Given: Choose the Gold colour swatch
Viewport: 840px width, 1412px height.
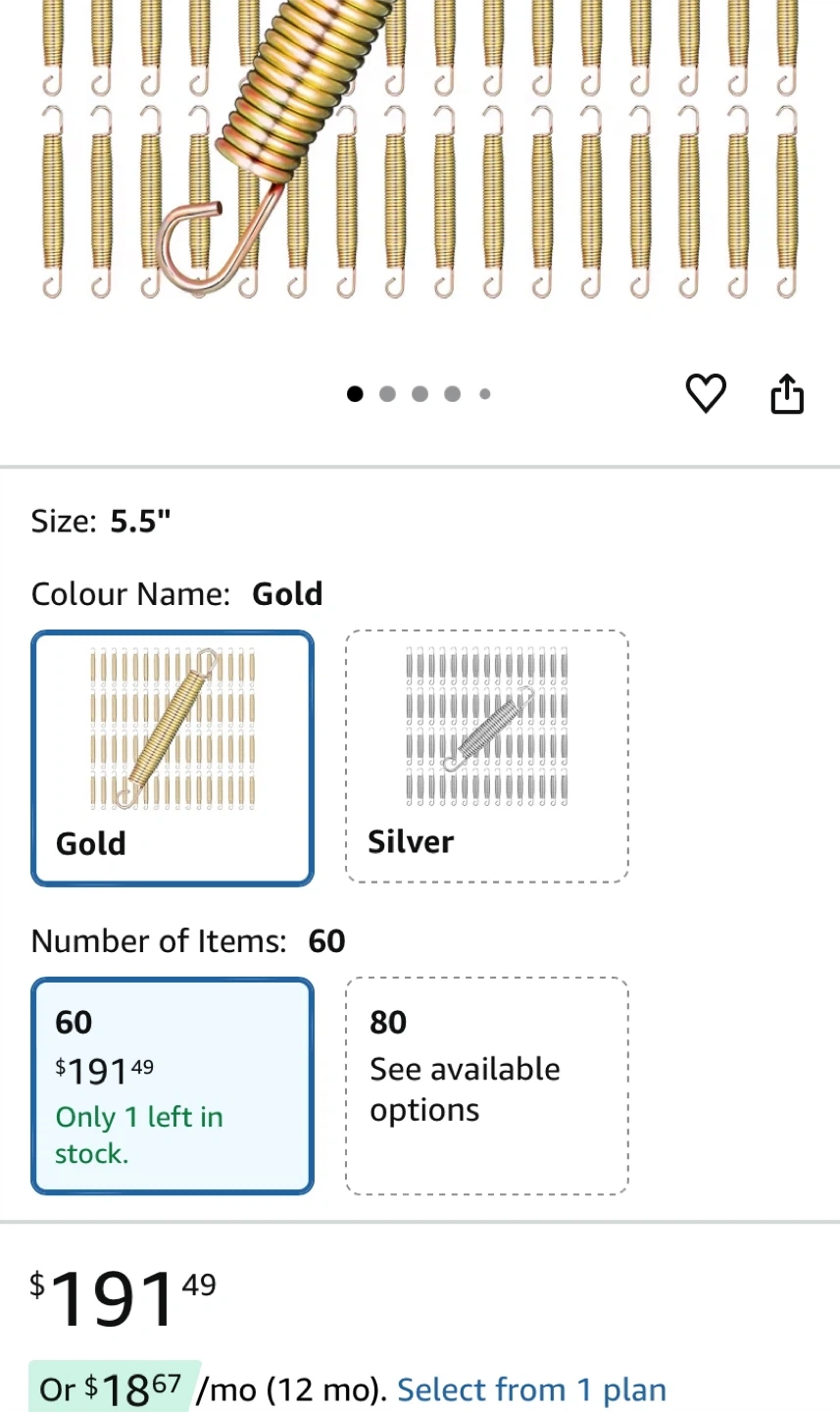Looking at the screenshot, I should pos(173,758).
